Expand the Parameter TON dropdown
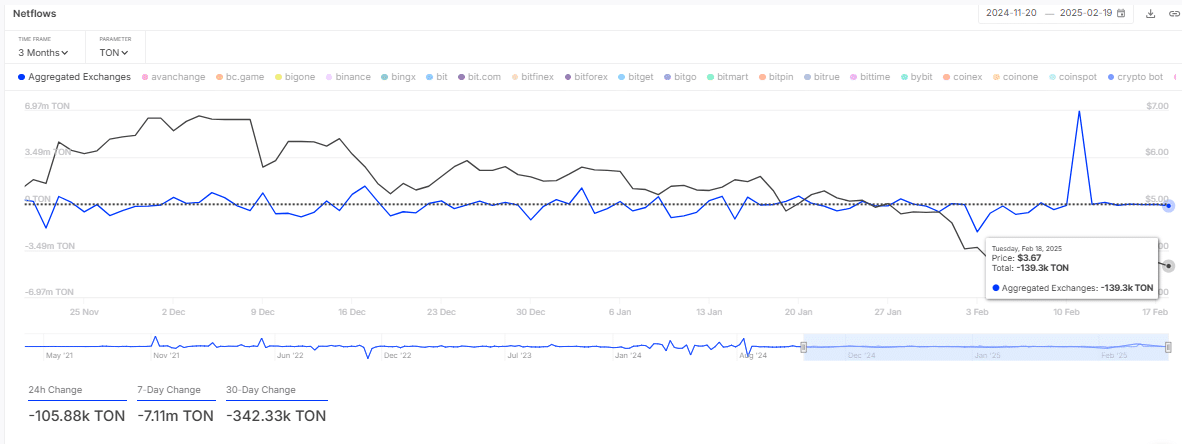 tap(115, 52)
